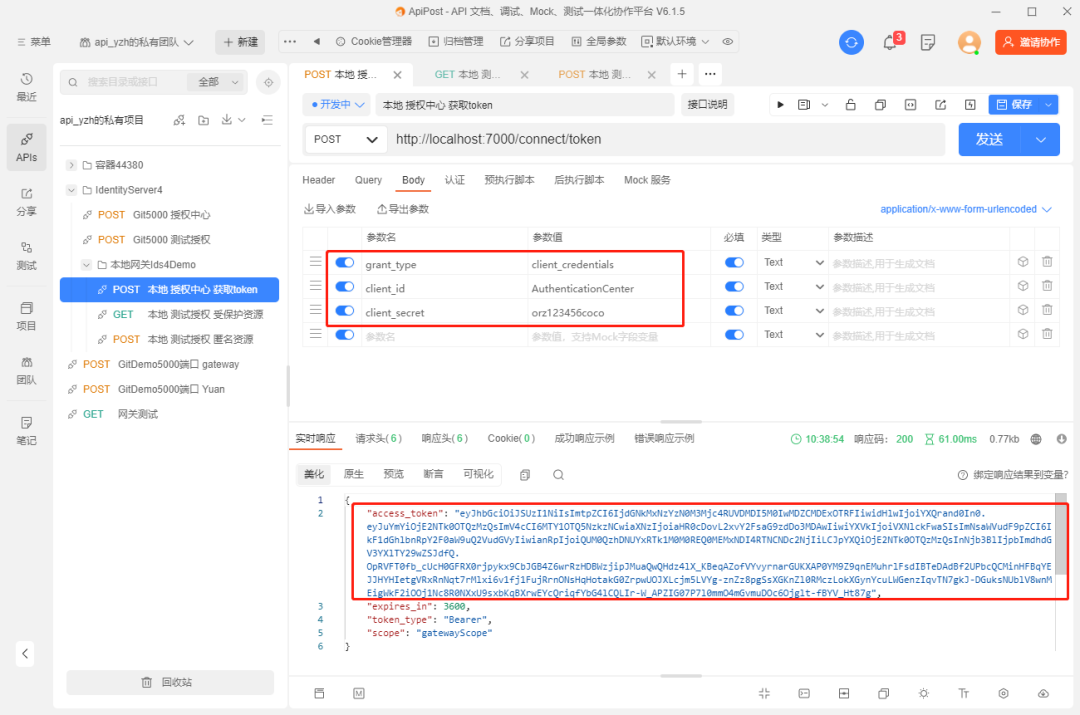Download the response via download icon
The height and width of the screenshot is (715, 1080).
click(x=1061, y=439)
